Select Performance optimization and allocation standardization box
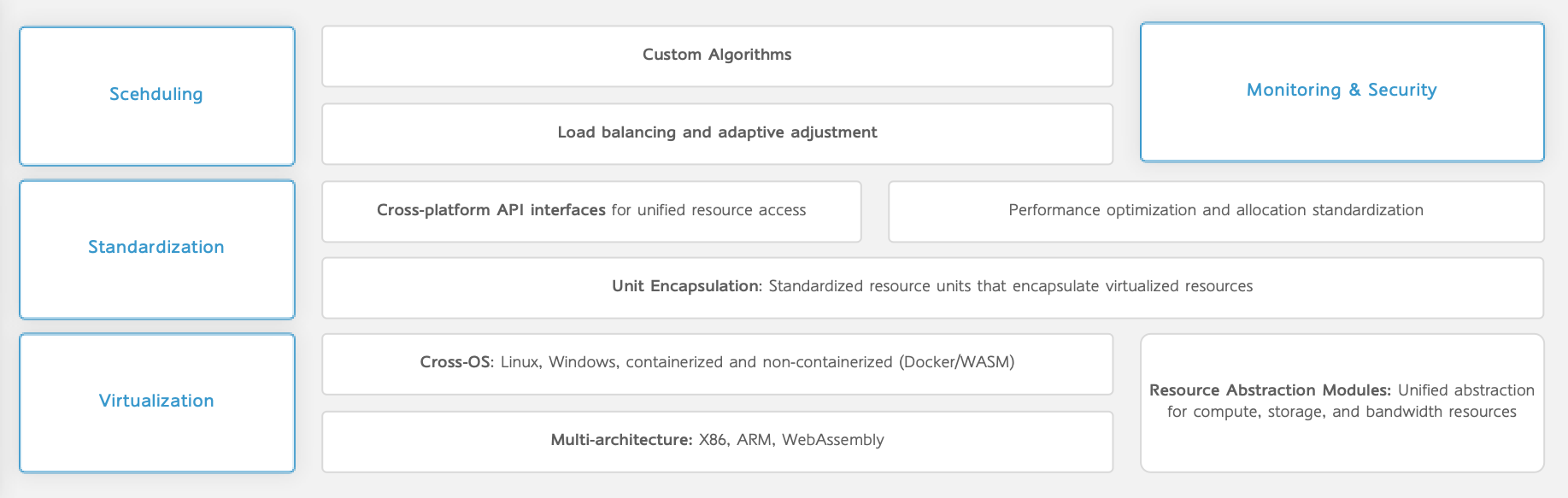Viewport: 1568px width, 498px height. coord(1215,210)
